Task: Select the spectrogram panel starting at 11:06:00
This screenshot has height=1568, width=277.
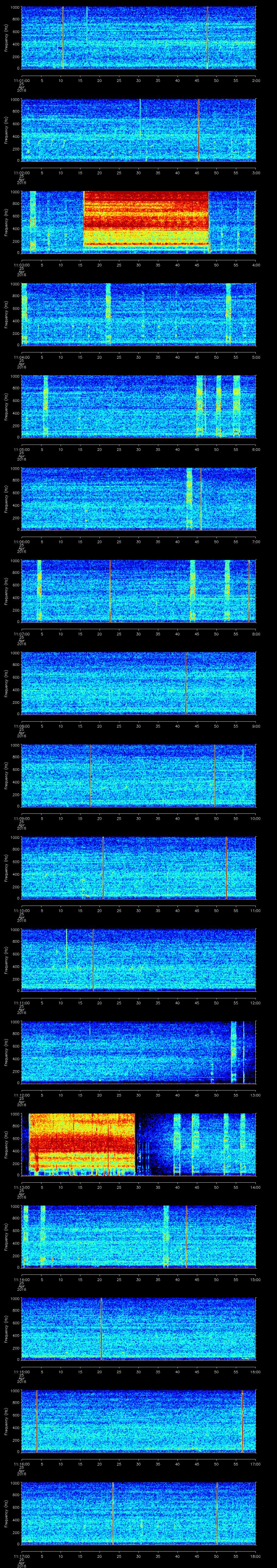Action: [139, 499]
